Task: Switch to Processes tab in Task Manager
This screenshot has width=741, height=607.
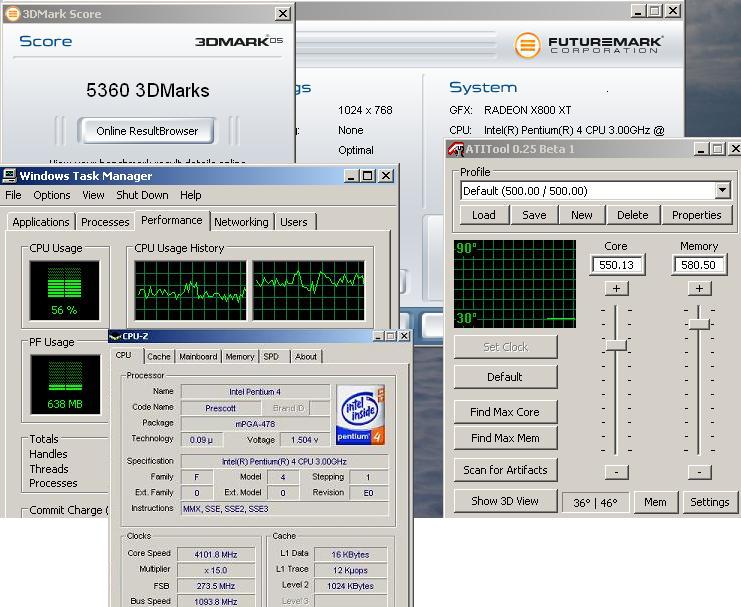Action: pyautogui.click(x=105, y=222)
